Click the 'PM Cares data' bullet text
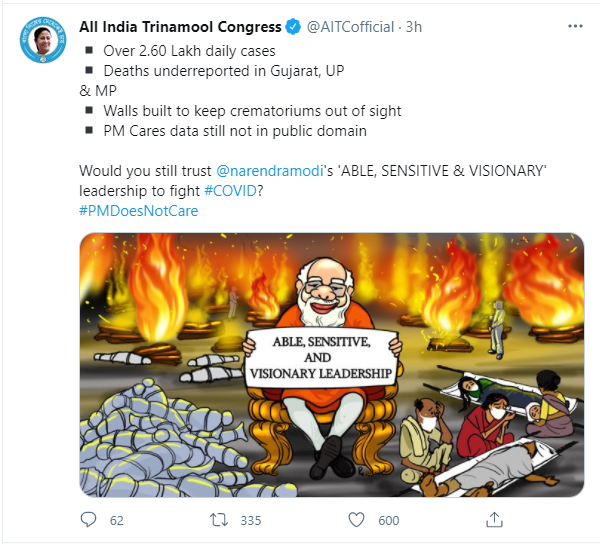The height and width of the screenshot is (544, 600). pyautogui.click(x=237, y=130)
